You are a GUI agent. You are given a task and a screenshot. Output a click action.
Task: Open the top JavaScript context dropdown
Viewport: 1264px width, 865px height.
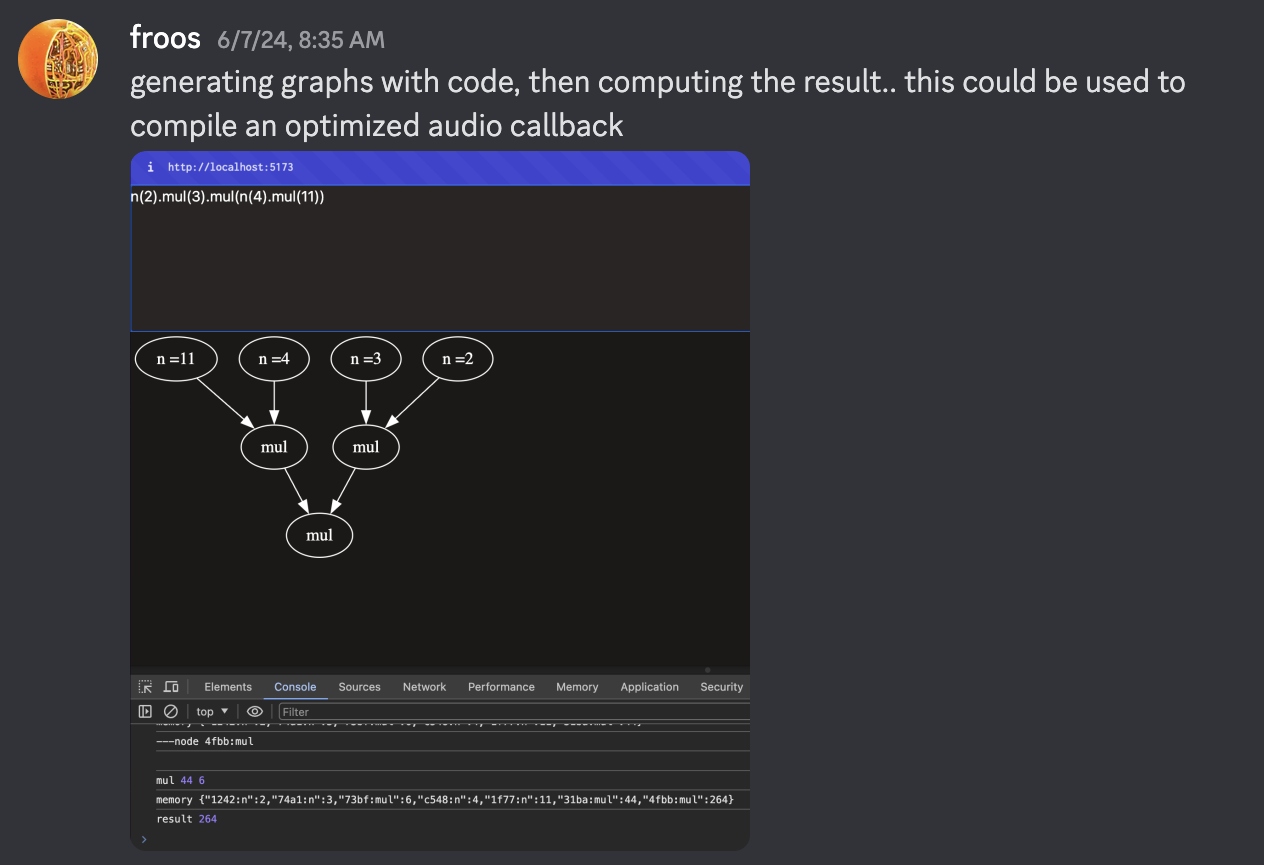[212, 711]
